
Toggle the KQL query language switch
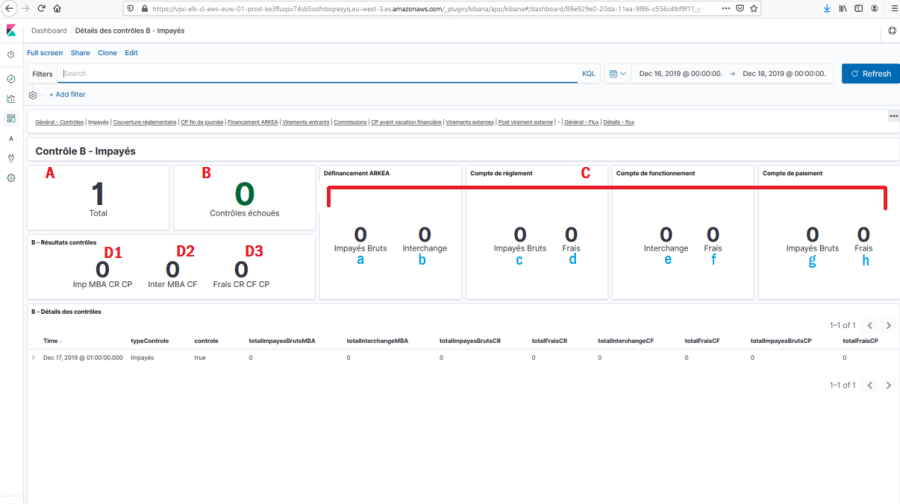tap(588, 74)
